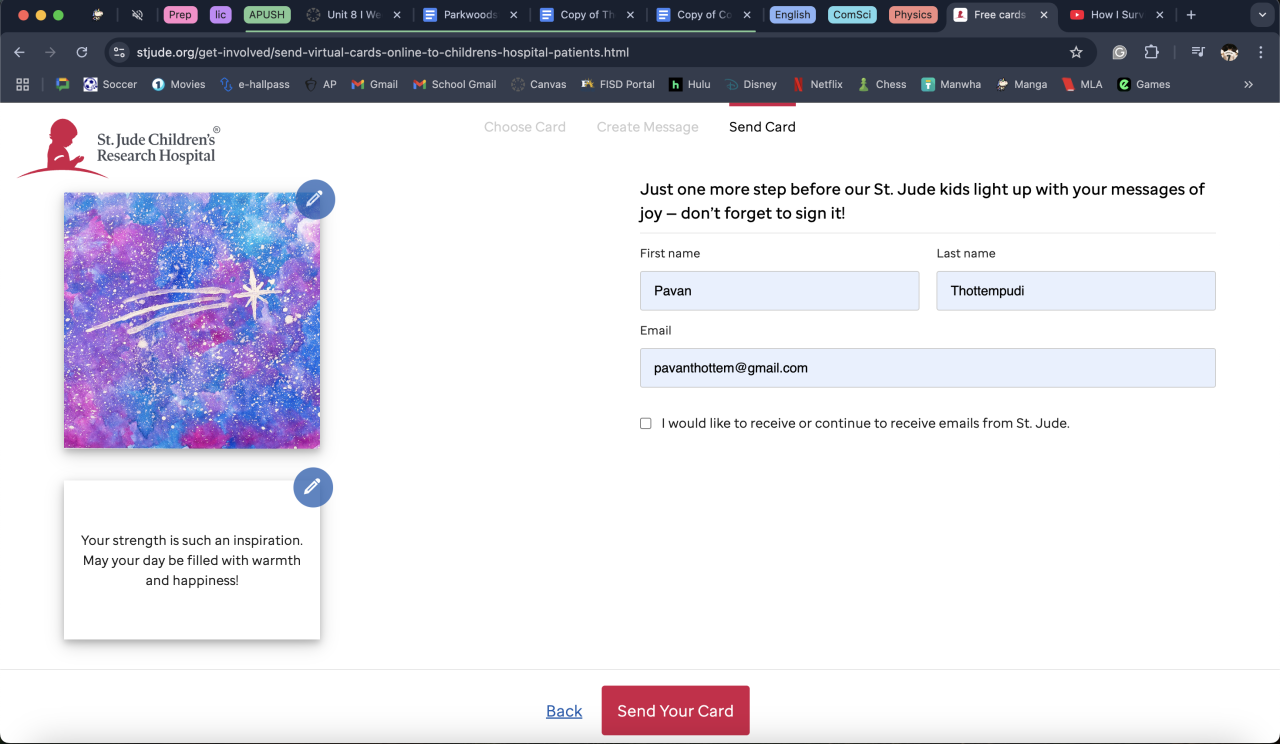Click the pinned tab with the muted-audio icon
Image resolution: width=1280 pixels, height=744 pixels.
pos(138,15)
